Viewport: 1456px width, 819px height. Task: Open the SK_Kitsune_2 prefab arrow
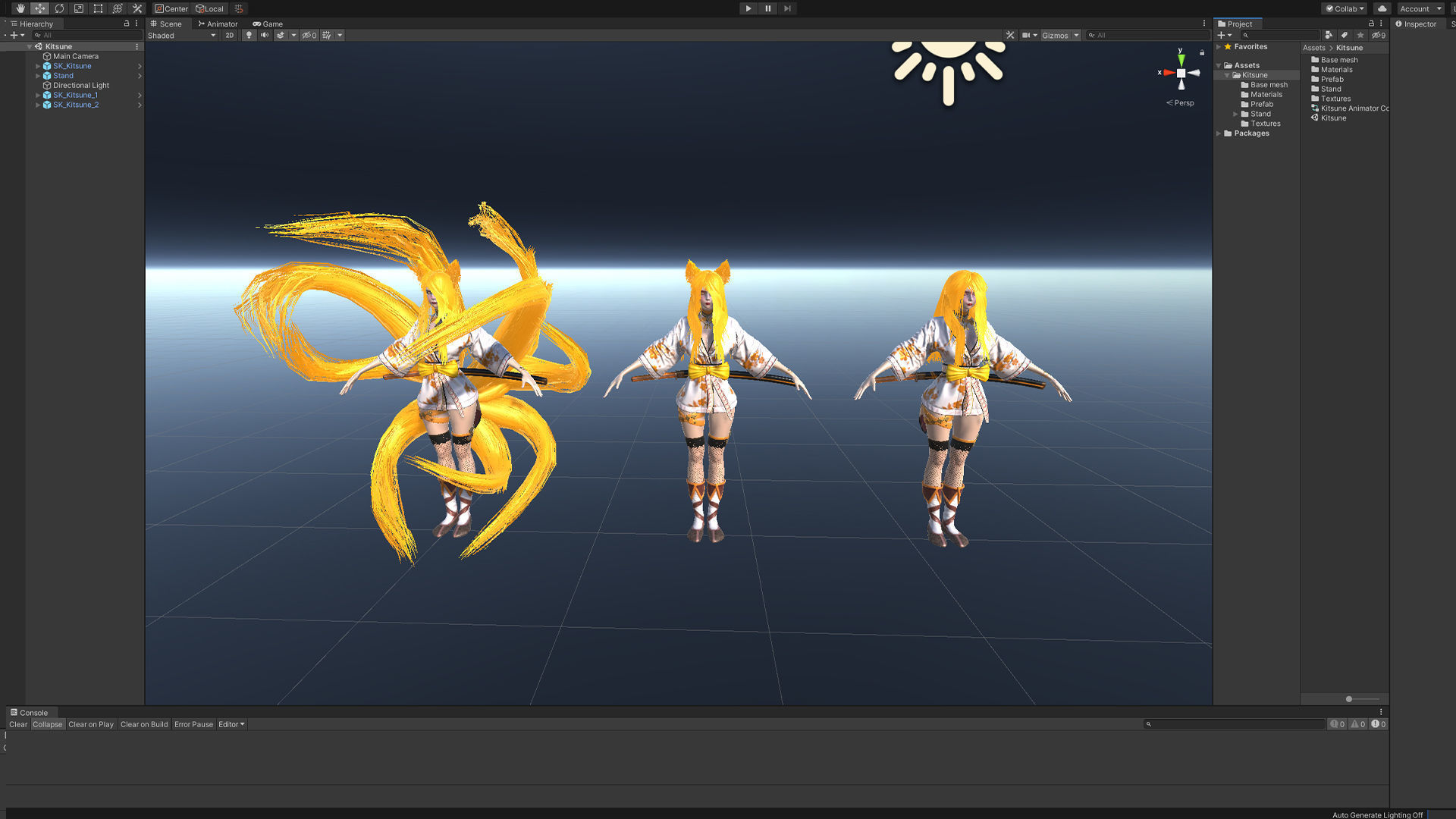coord(140,105)
